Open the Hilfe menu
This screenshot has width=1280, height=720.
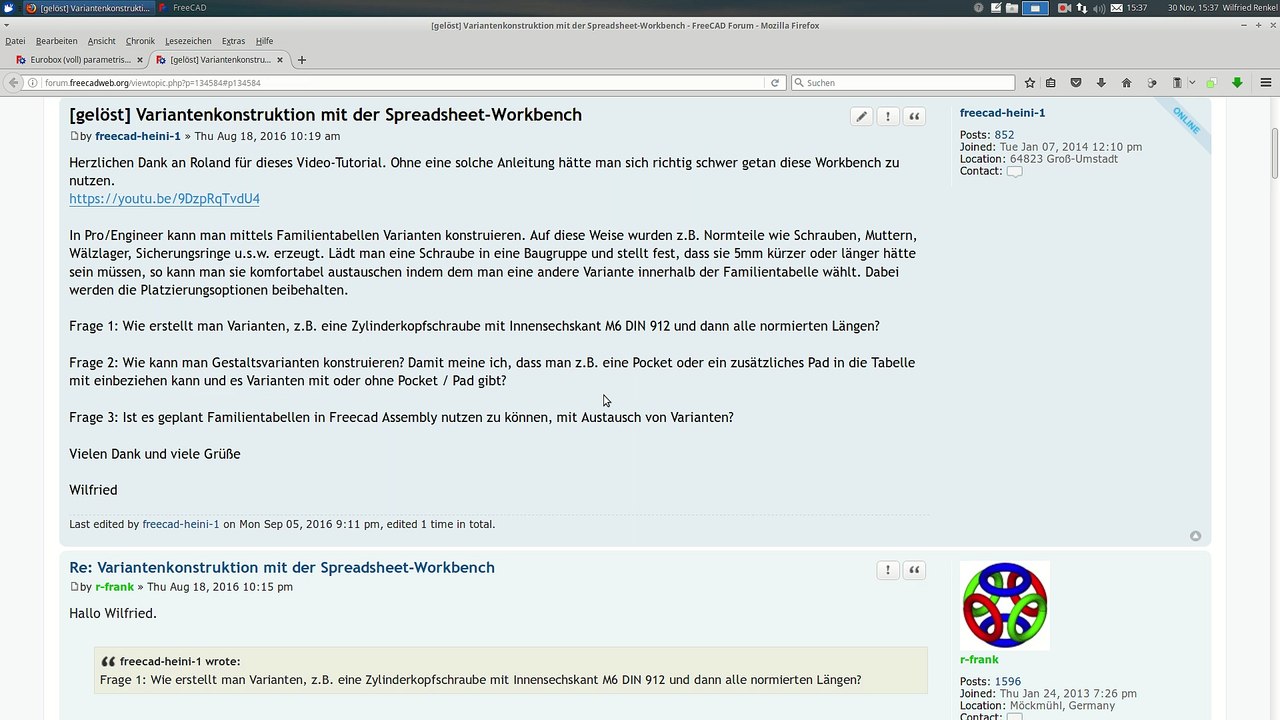click(264, 41)
